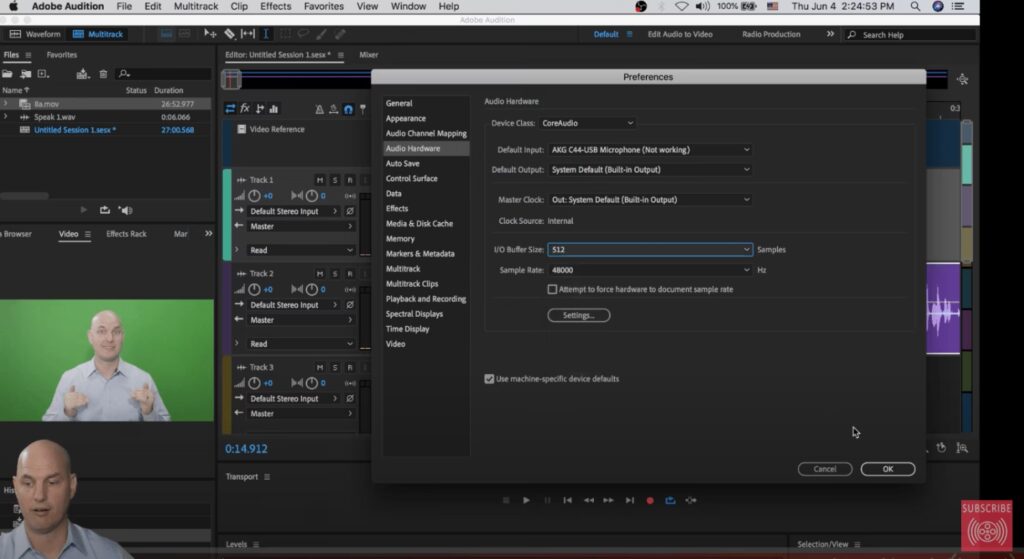This screenshot has height=559, width=1024.
Task: Enable 'Attempt to force hardware' checkbox
Action: [552, 289]
